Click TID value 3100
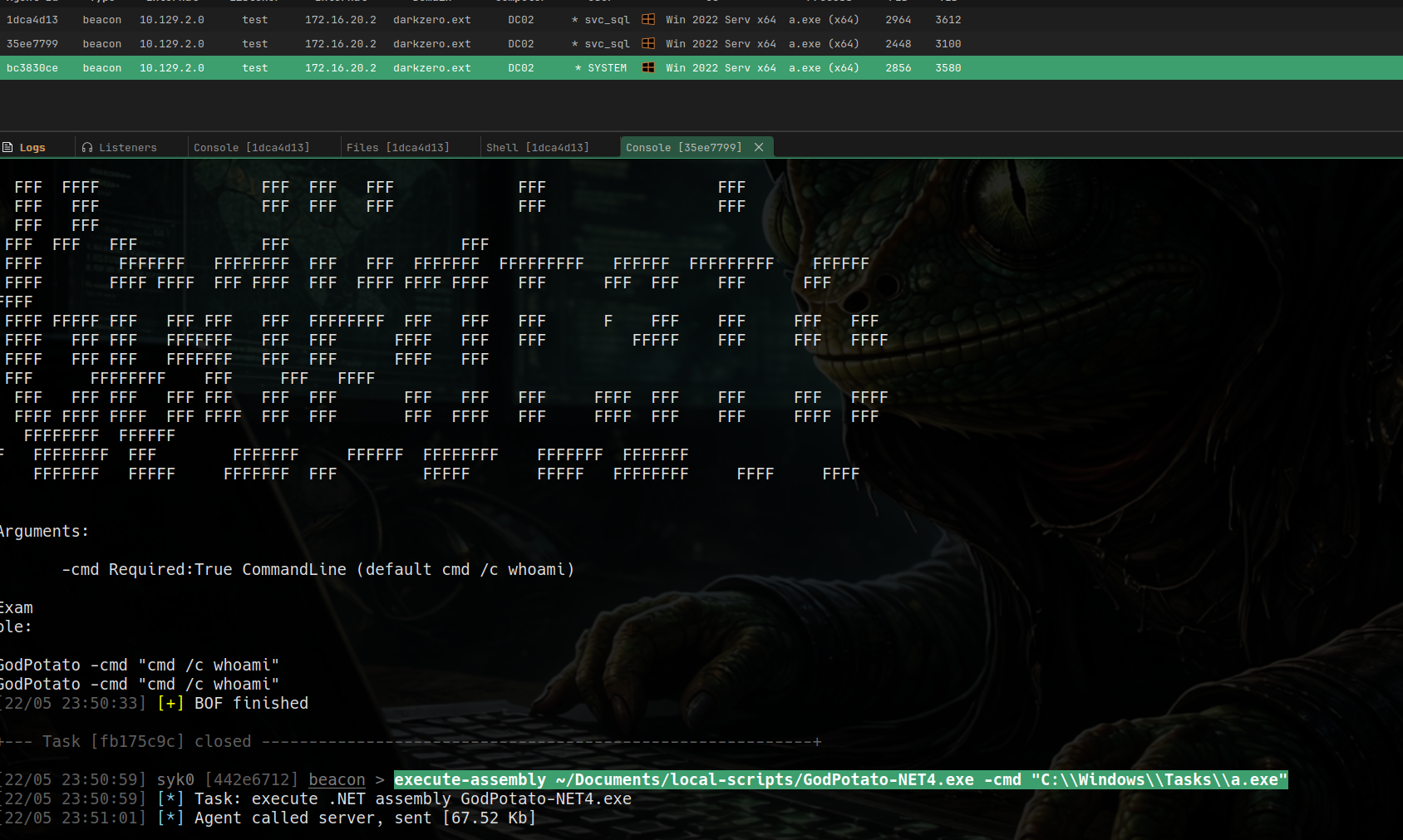This screenshot has width=1403, height=840. tap(948, 44)
